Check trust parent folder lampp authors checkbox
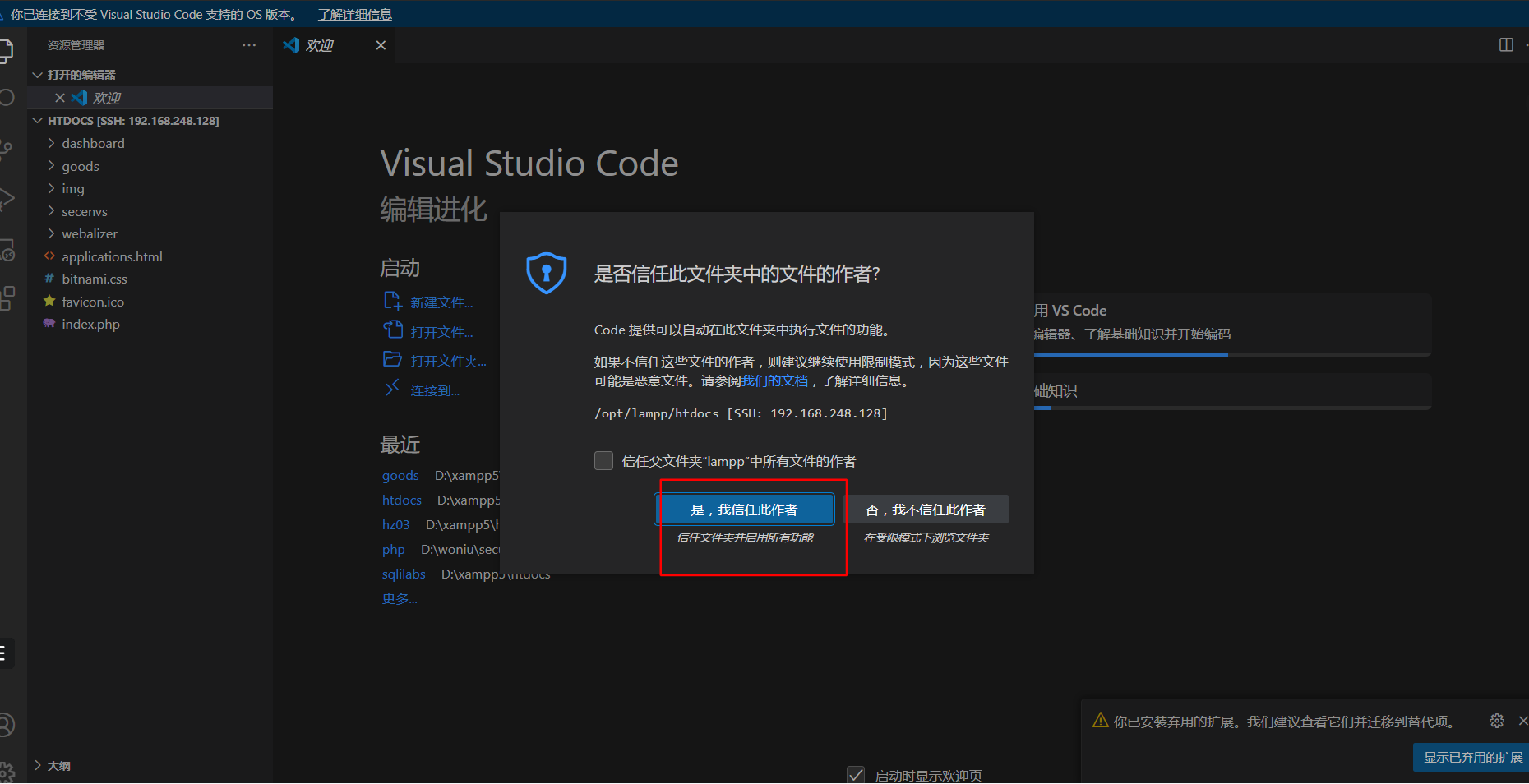 604,461
